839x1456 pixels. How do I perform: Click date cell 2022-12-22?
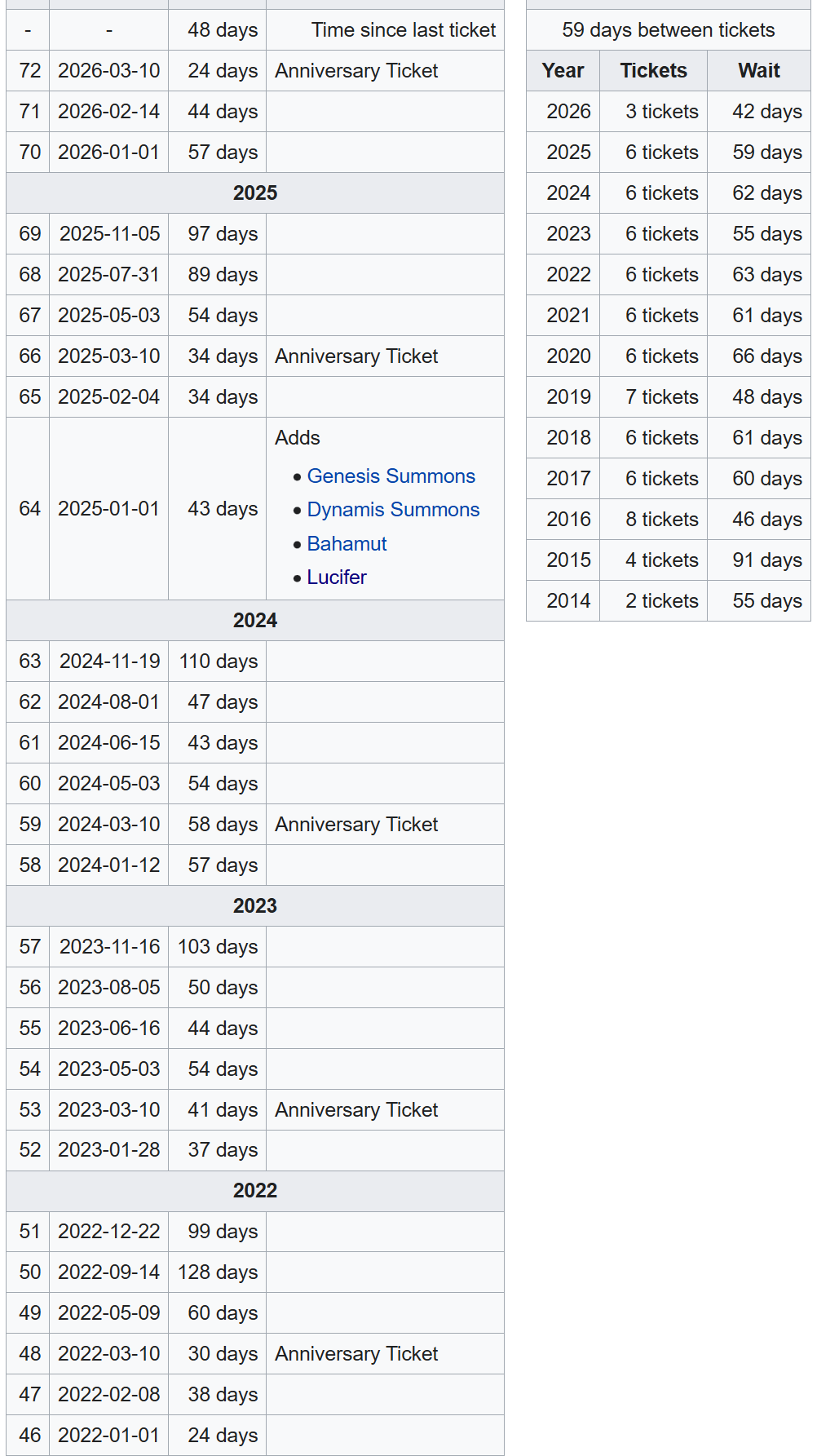108,1232
